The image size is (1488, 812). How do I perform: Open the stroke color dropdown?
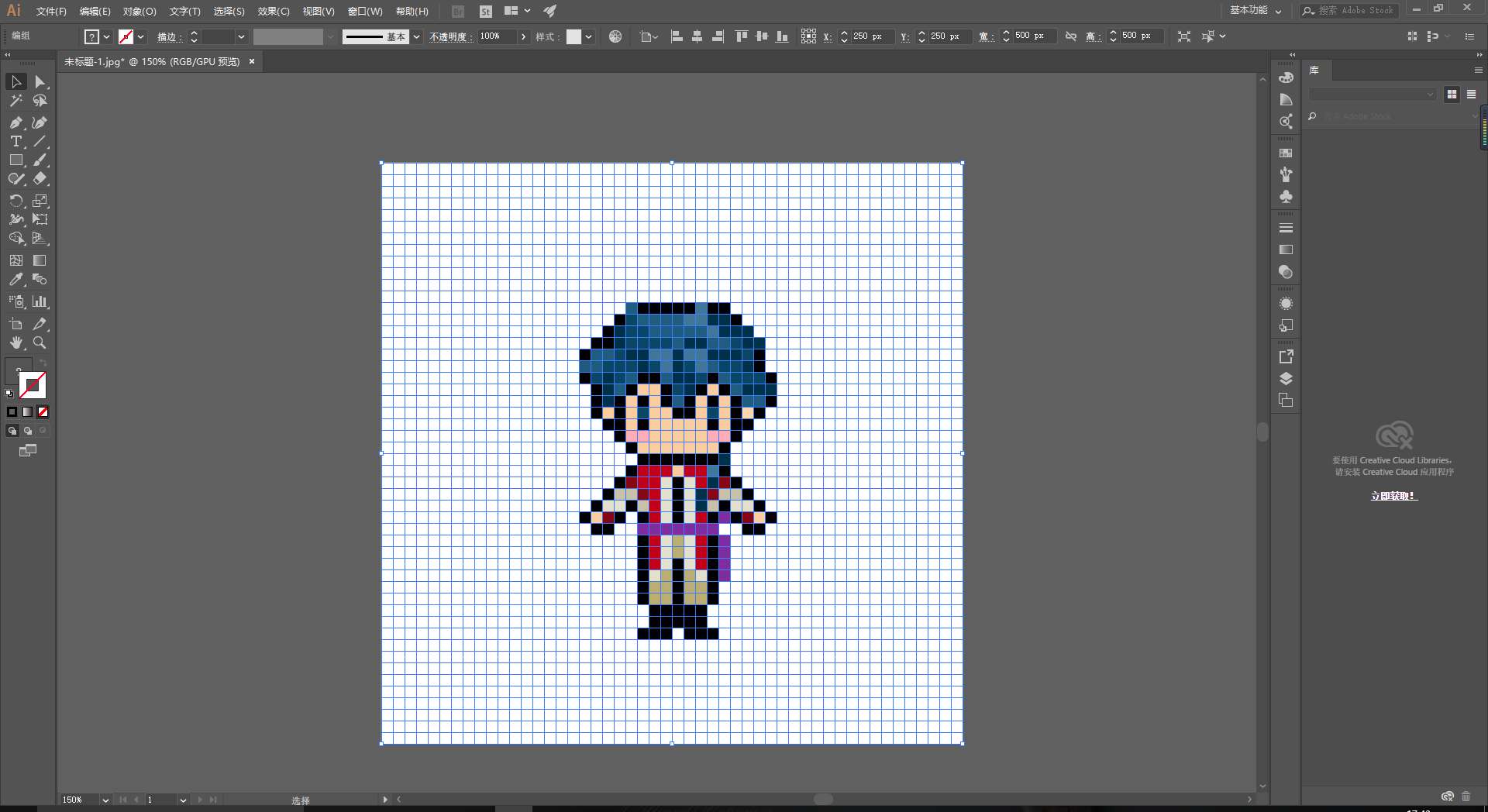click(x=141, y=36)
